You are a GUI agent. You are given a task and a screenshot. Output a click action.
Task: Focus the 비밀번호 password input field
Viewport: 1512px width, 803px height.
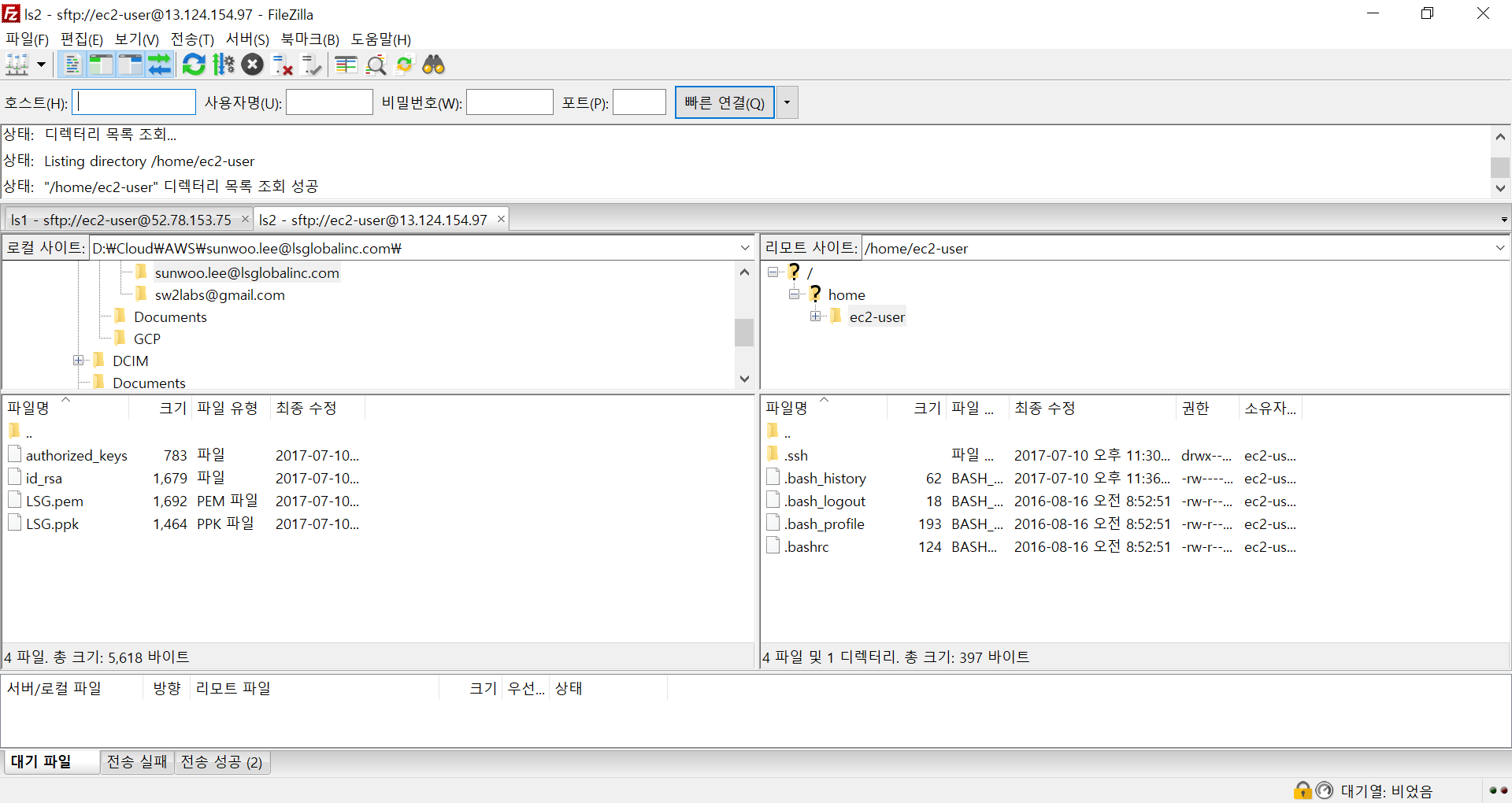(x=510, y=102)
